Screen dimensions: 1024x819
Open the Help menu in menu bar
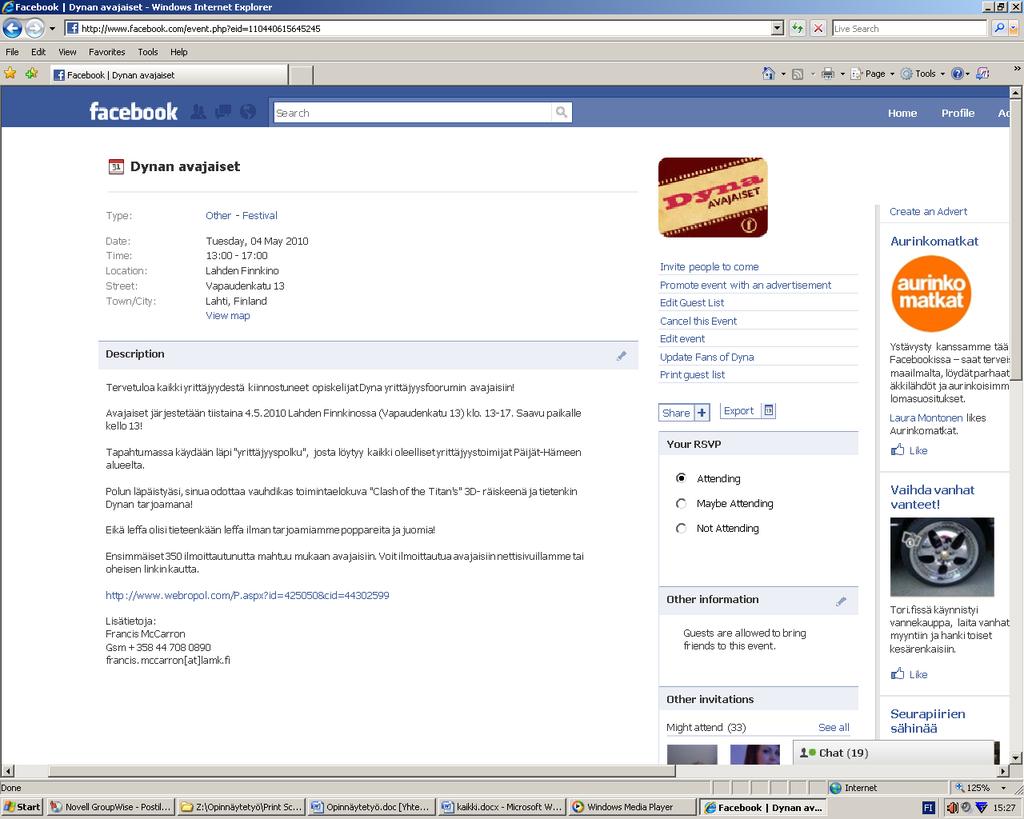point(179,52)
